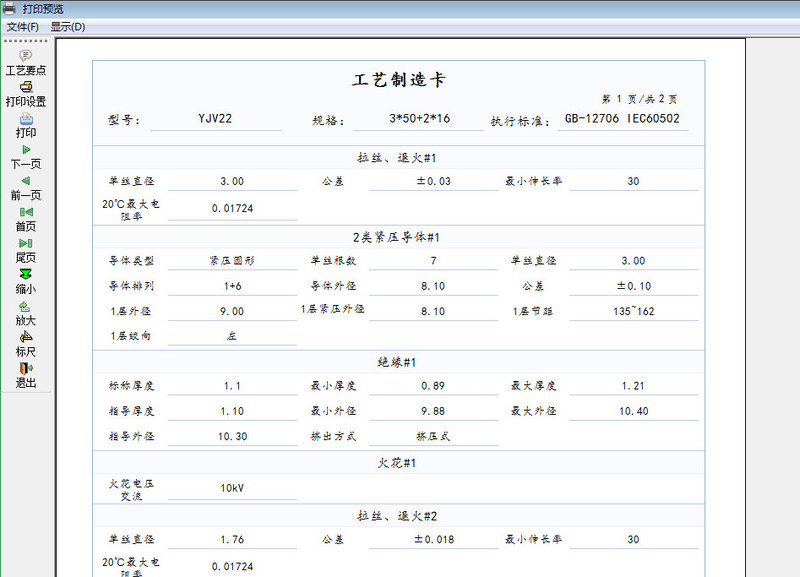The width and height of the screenshot is (800, 577).
Task: Click the 执行标准 label
Action: [520, 121]
